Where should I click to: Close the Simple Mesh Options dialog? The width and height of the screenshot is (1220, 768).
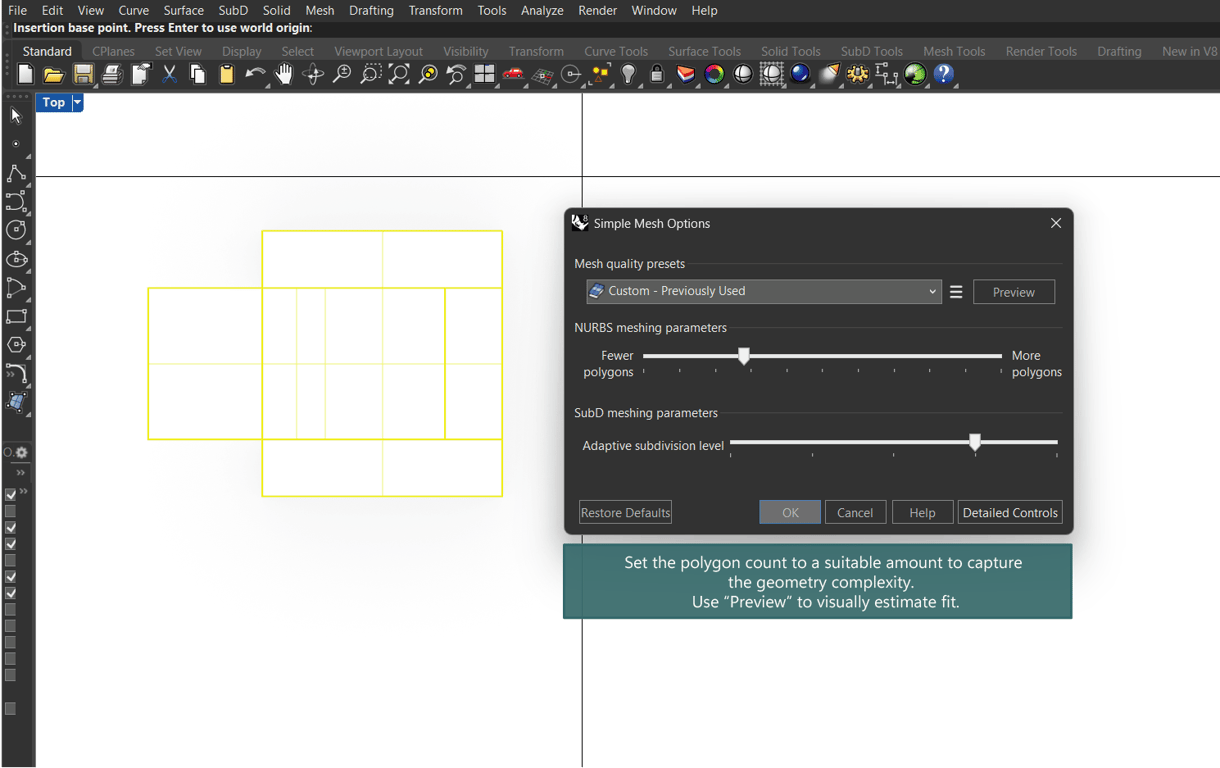point(1056,223)
